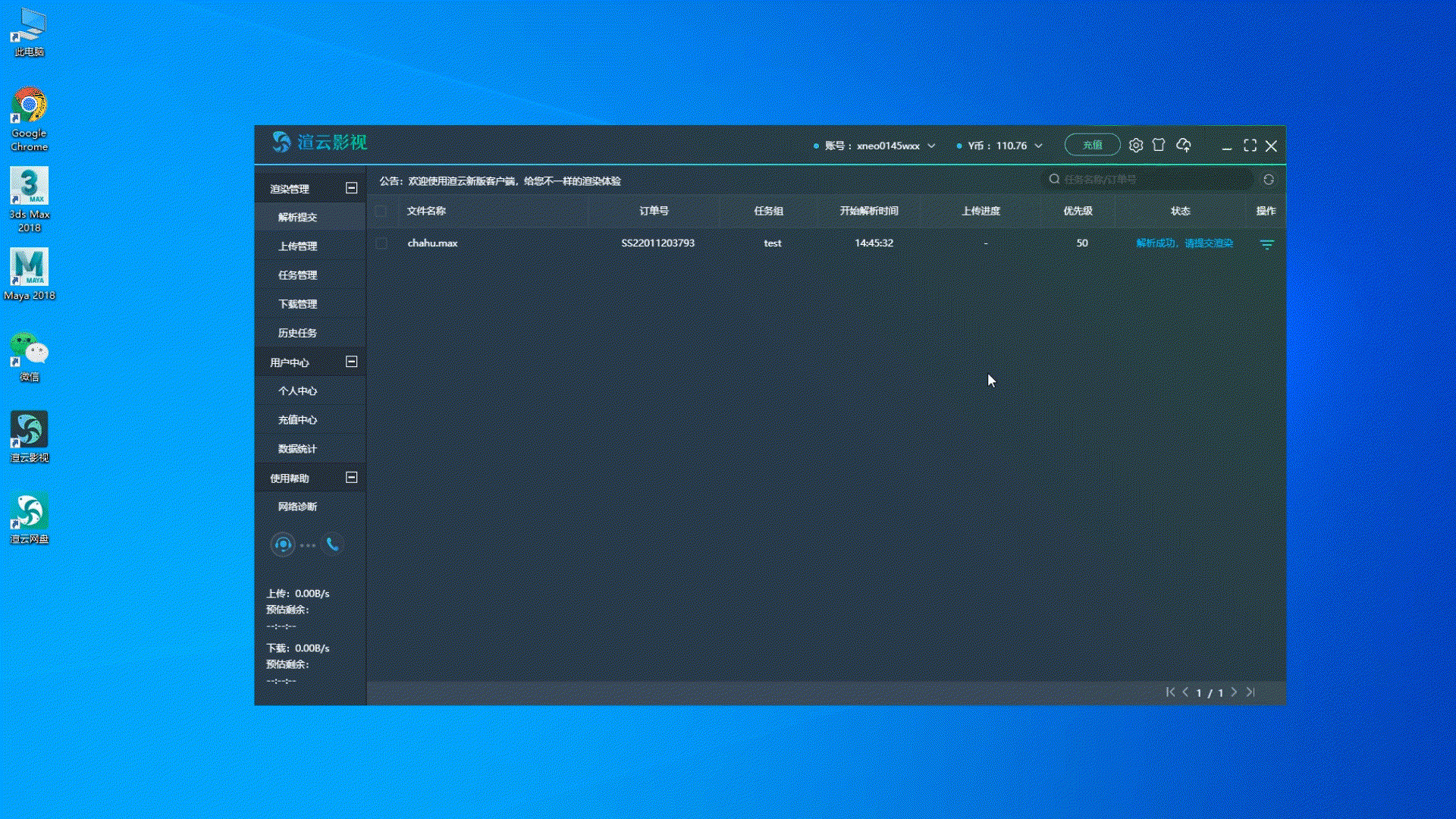Go to last page arrow in pagination

(1250, 692)
